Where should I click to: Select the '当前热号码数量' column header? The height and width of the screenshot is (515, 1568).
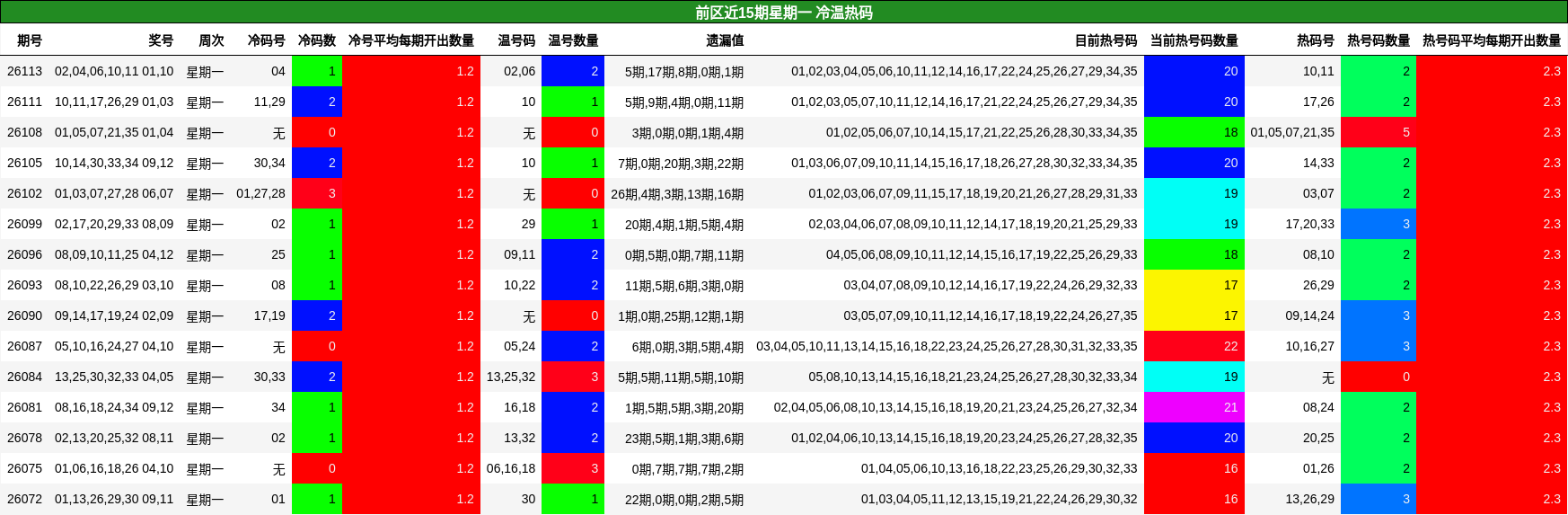tap(1194, 40)
